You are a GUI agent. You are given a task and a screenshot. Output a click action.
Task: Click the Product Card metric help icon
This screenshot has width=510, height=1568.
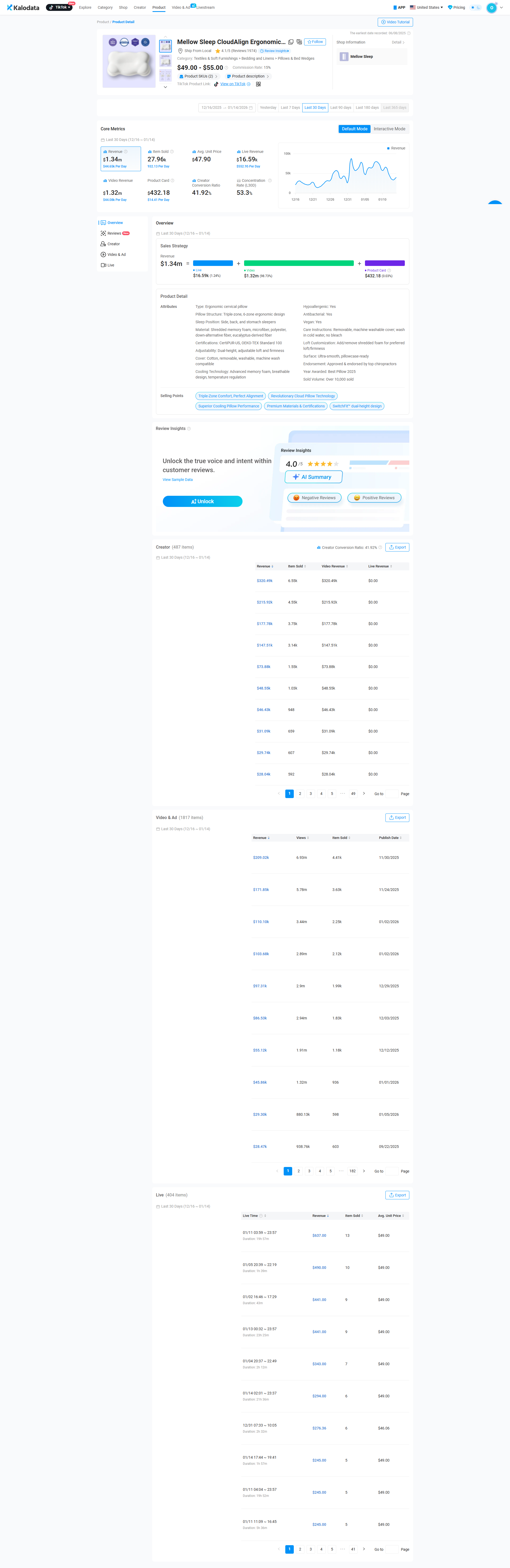click(x=172, y=181)
